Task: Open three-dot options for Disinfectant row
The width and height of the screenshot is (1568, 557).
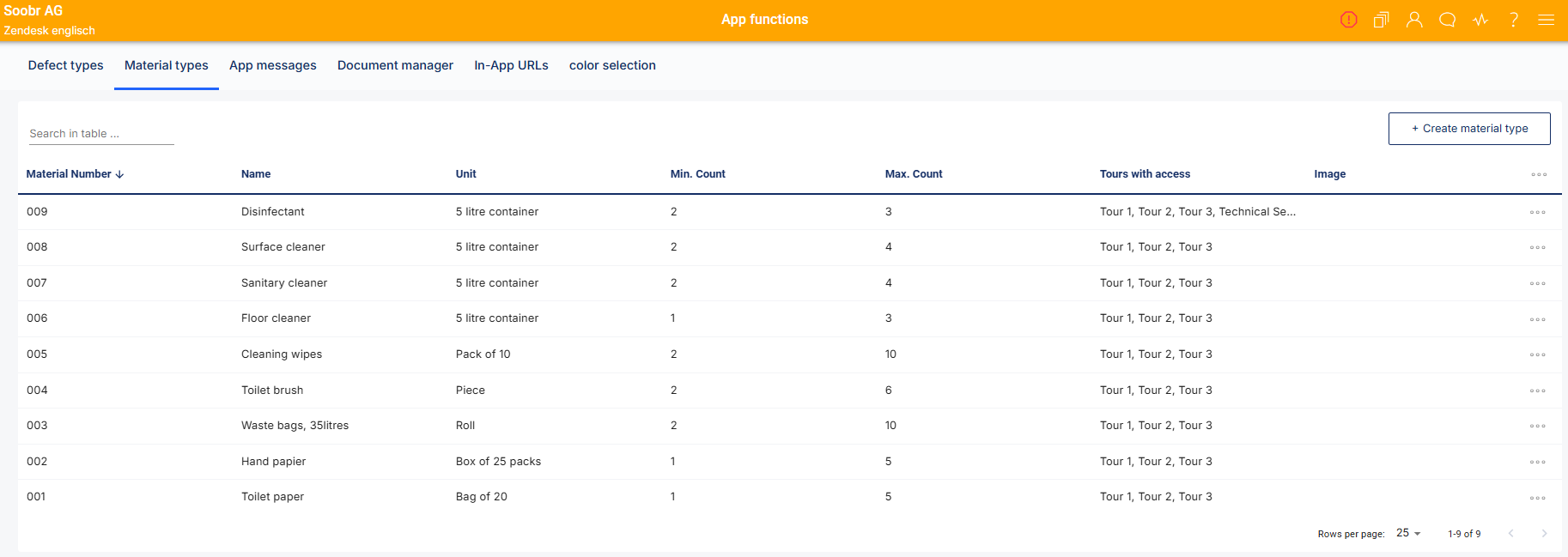Action: 1537,212
